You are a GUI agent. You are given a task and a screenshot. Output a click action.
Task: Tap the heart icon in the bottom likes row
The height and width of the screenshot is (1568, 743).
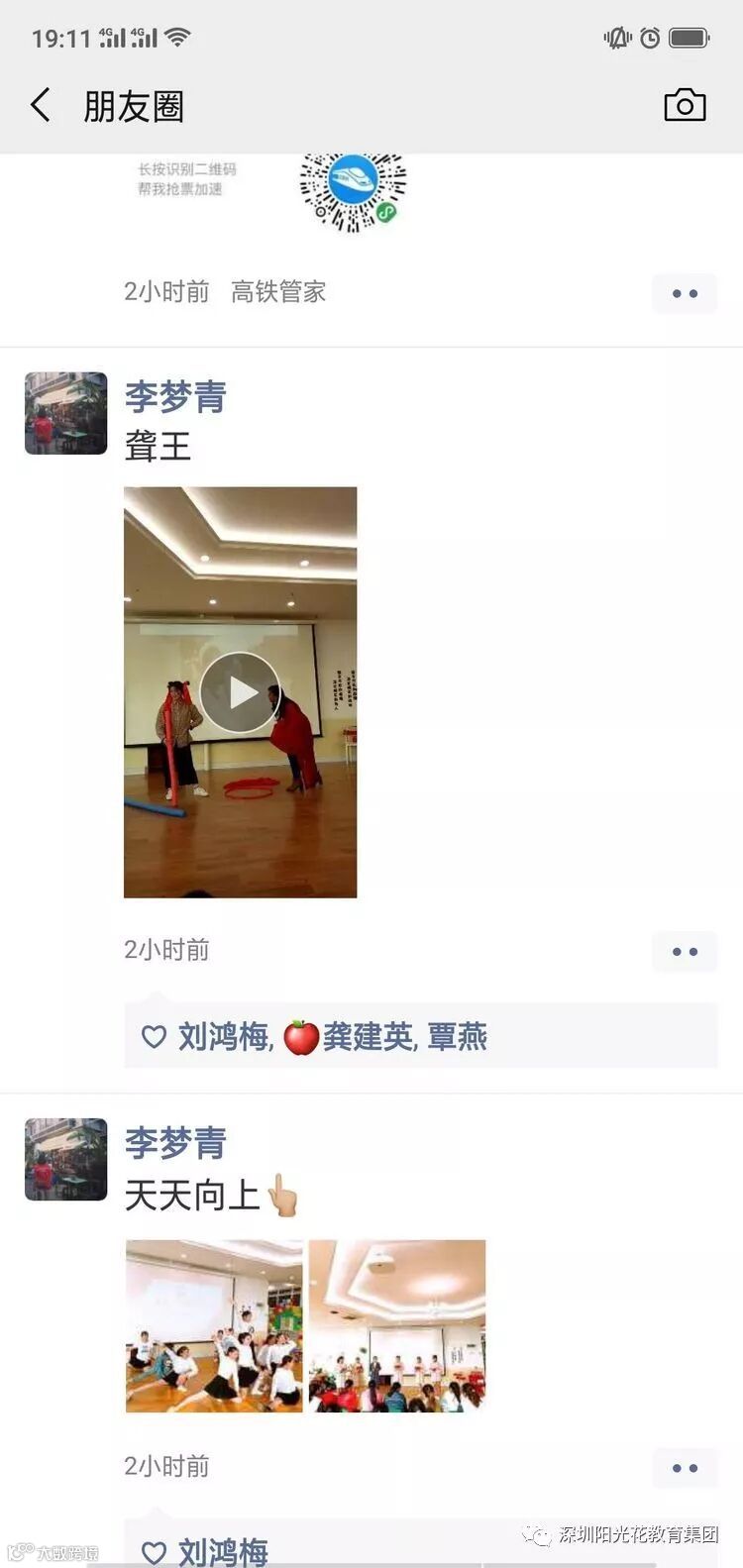[x=154, y=1552]
